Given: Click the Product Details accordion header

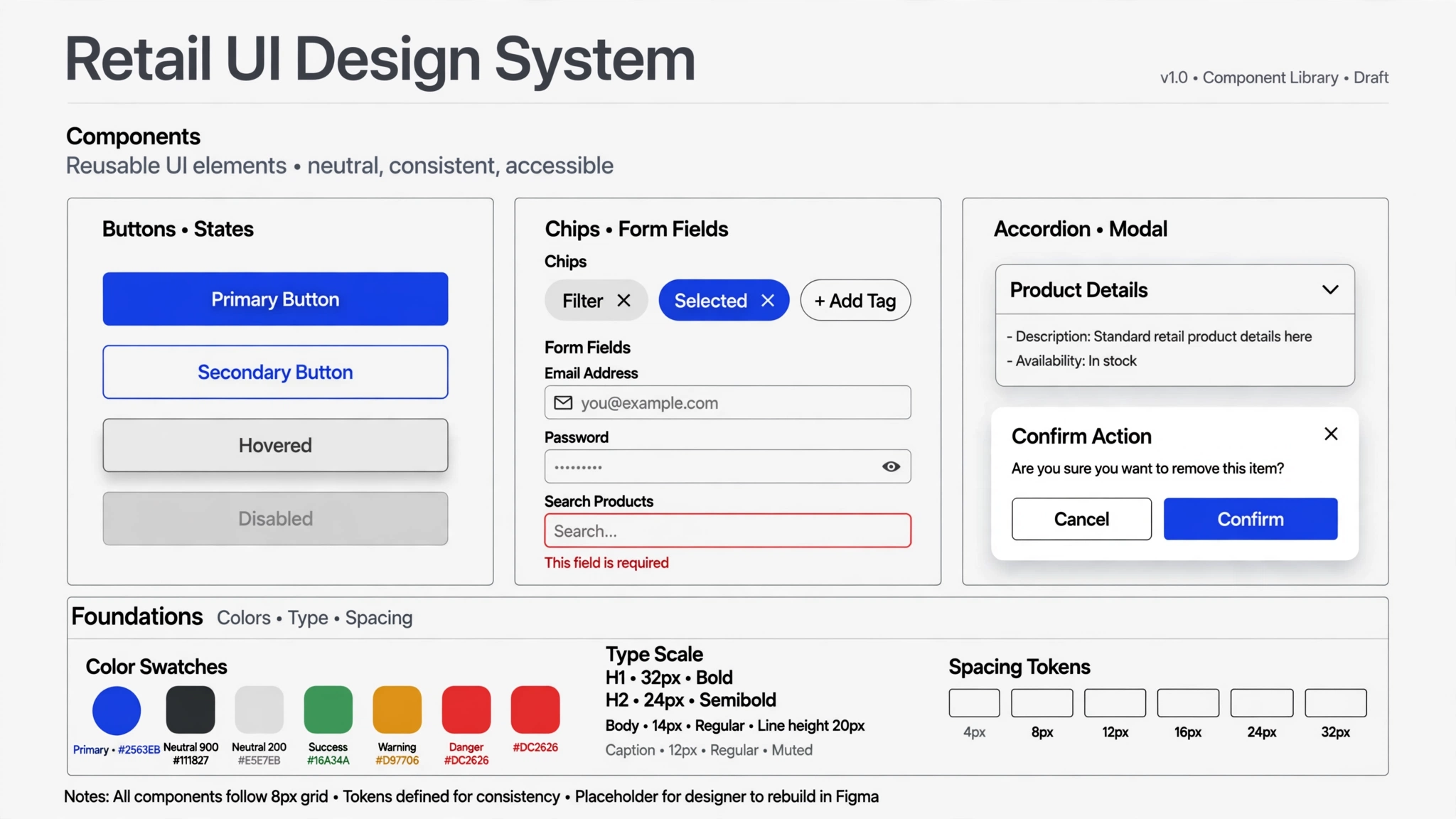Looking at the screenshot, I should pos(1174,289).
